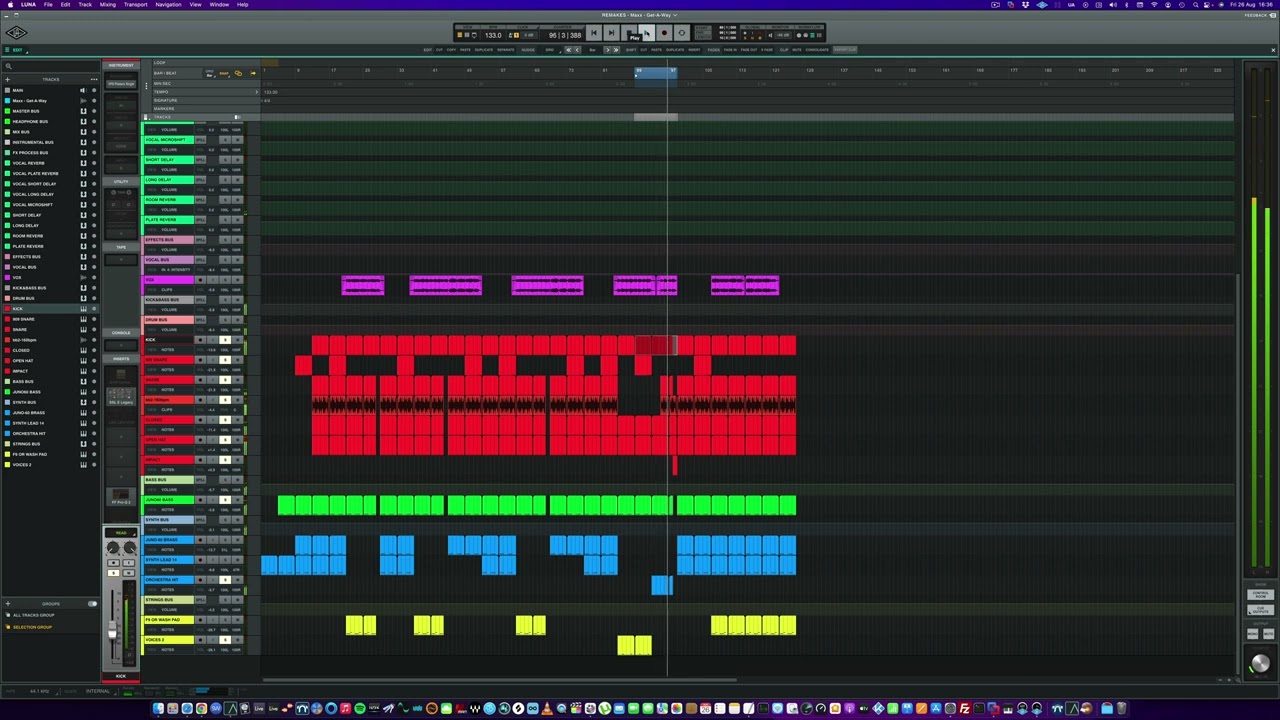1280x720 pixels.
Task: Toggle visibility dot for HEADPHONE BUS
Action: [x=94, y=121]
